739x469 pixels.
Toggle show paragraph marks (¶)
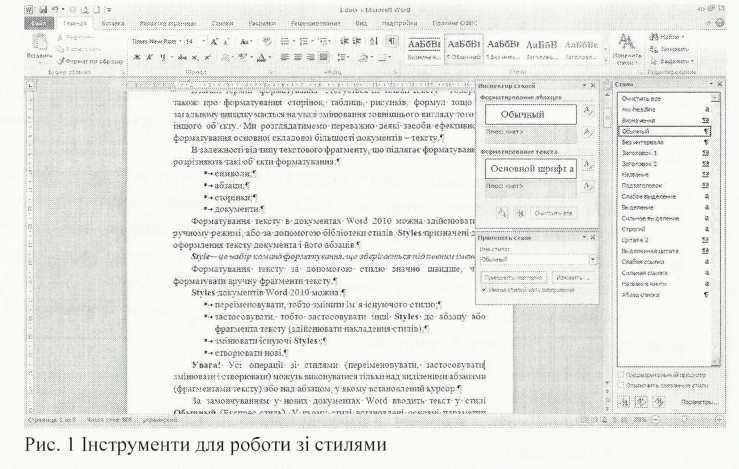392,41
